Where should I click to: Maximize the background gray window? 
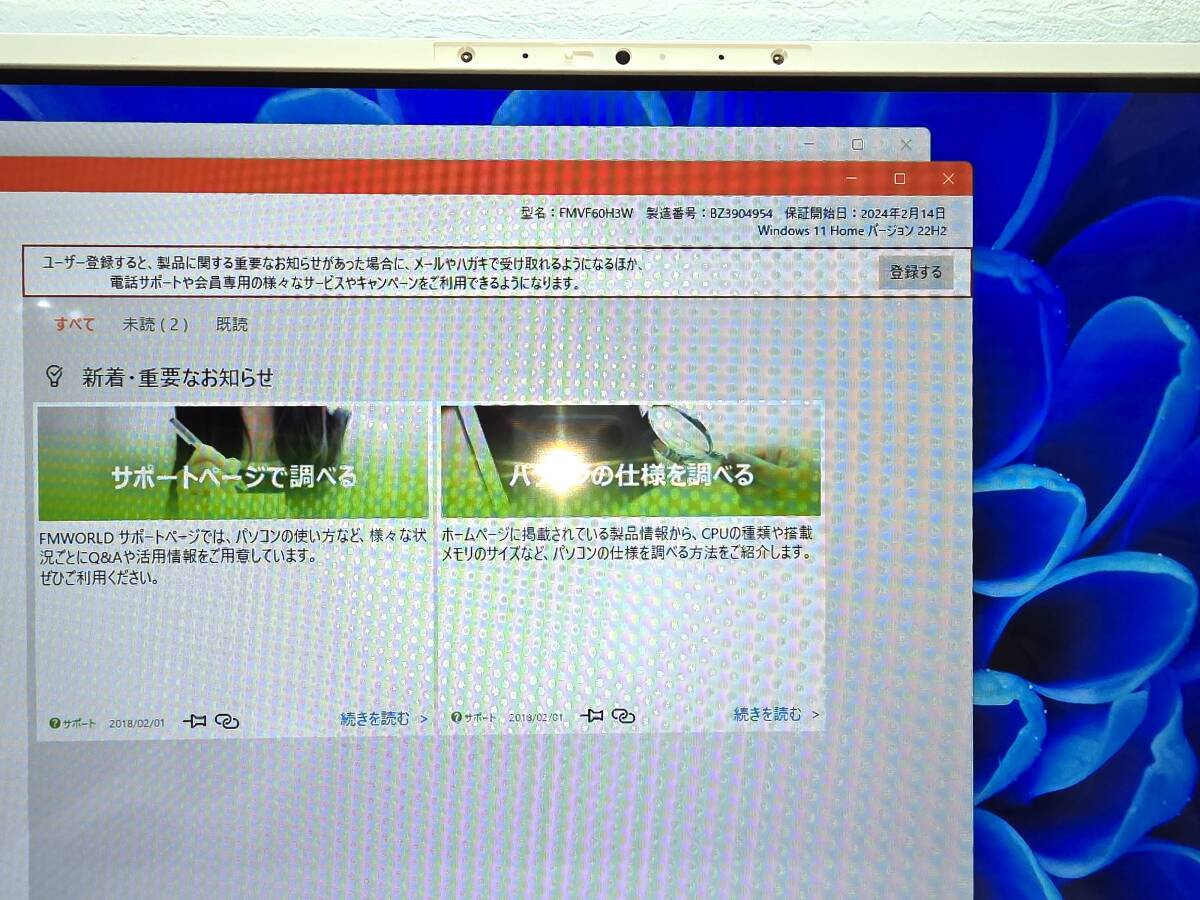point(857,144)
